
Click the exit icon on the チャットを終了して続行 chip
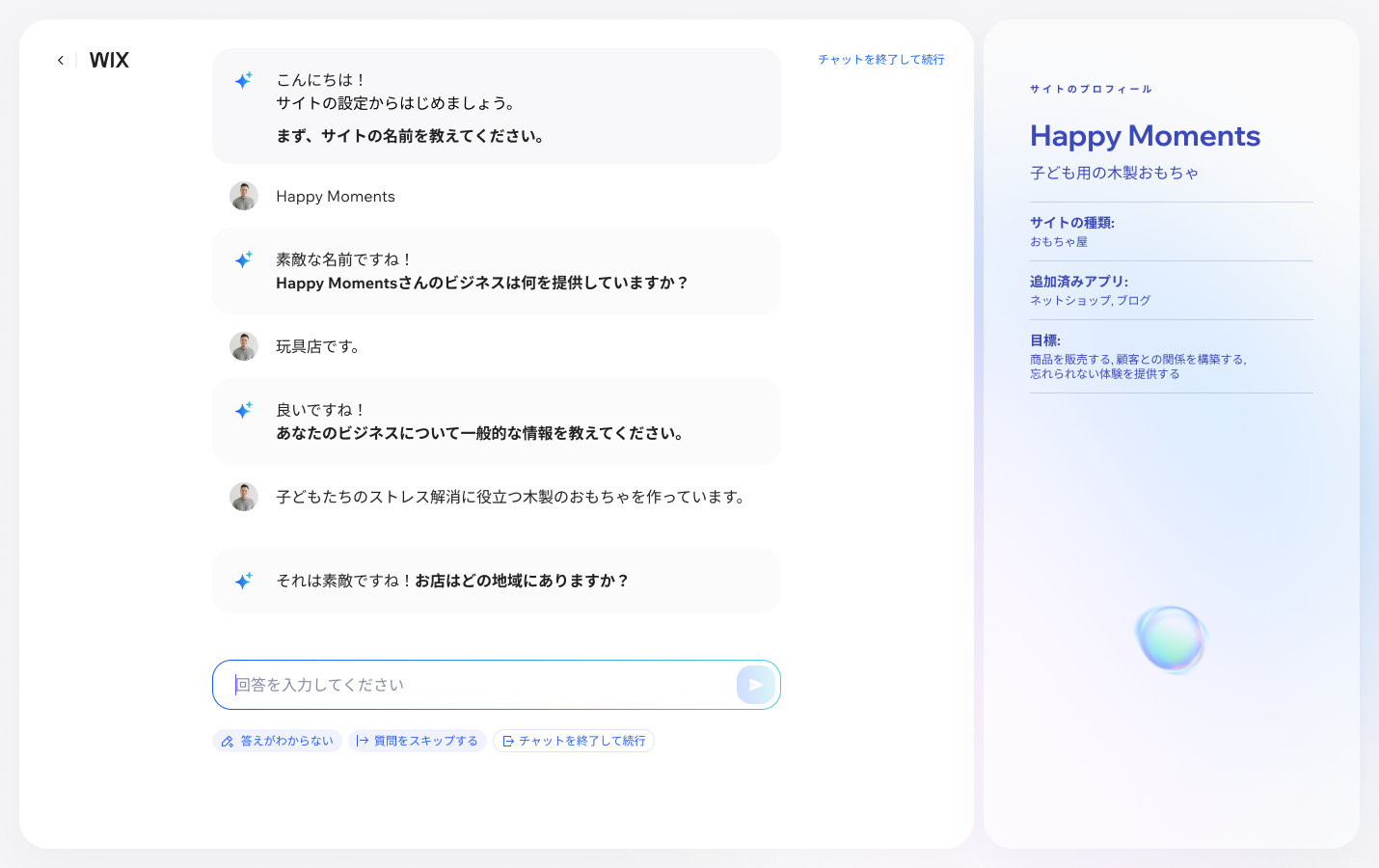506,741
